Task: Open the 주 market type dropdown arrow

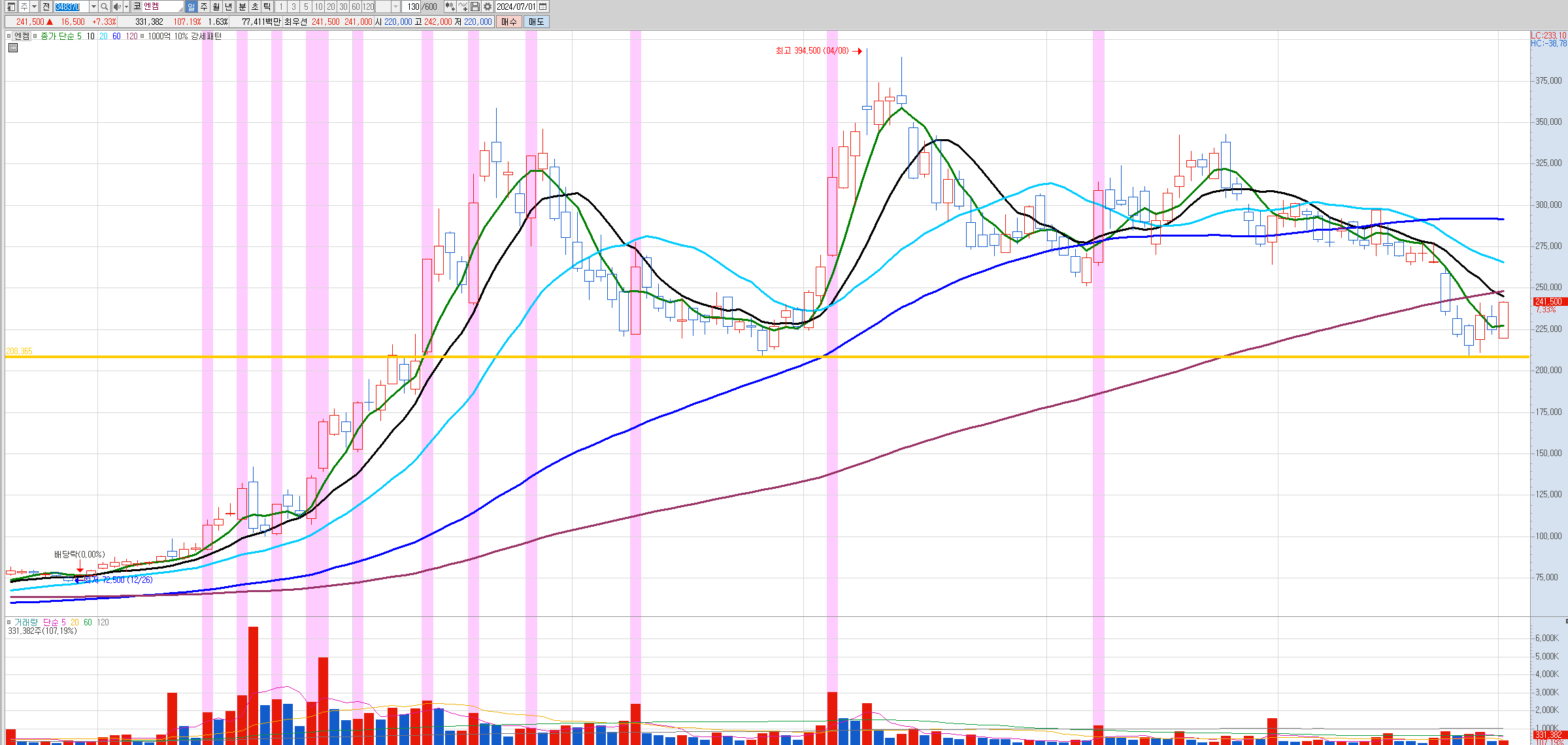Action: [34, 7]
